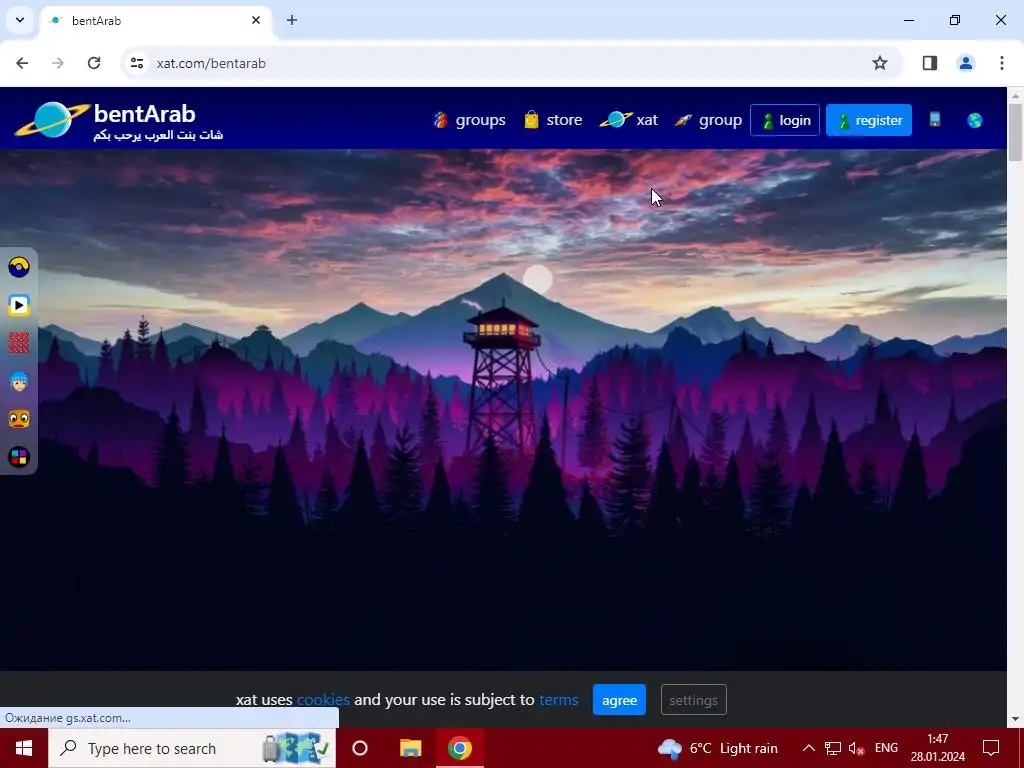The image size is (1024, 768).
Task: Agree to the cookie notice
Action: (x=619, y=700)
